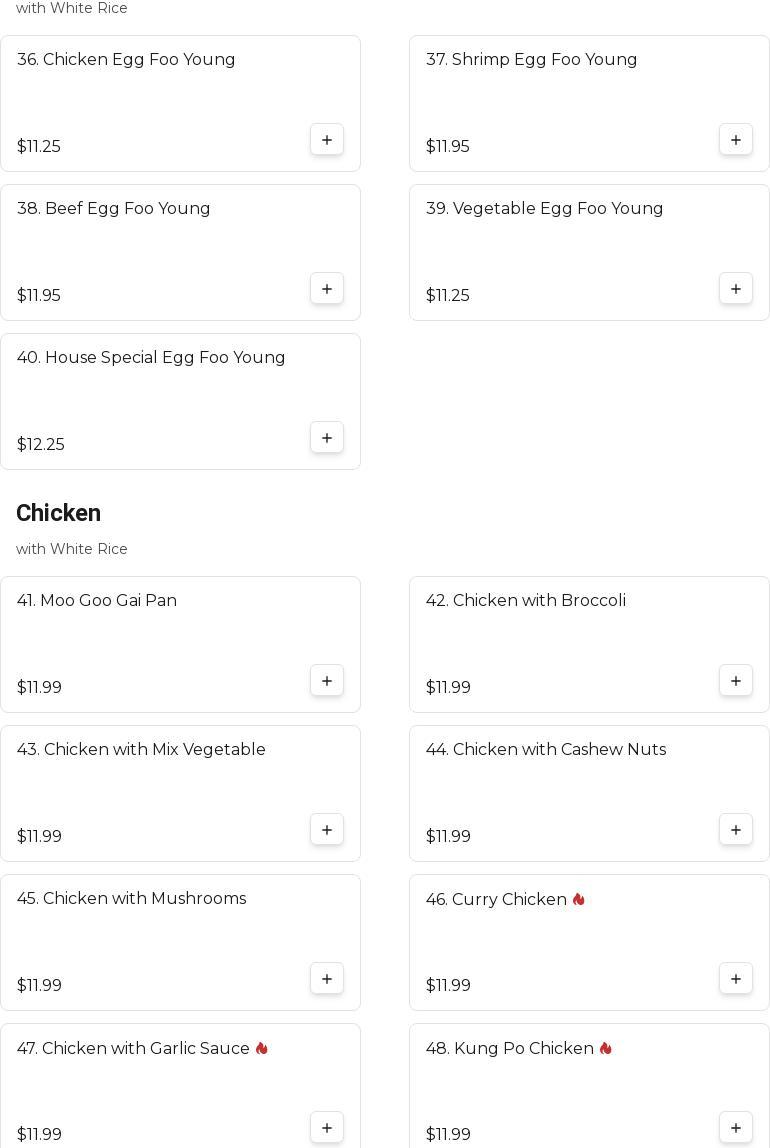Add Chicken with Broccoli to order

[736, 681]
